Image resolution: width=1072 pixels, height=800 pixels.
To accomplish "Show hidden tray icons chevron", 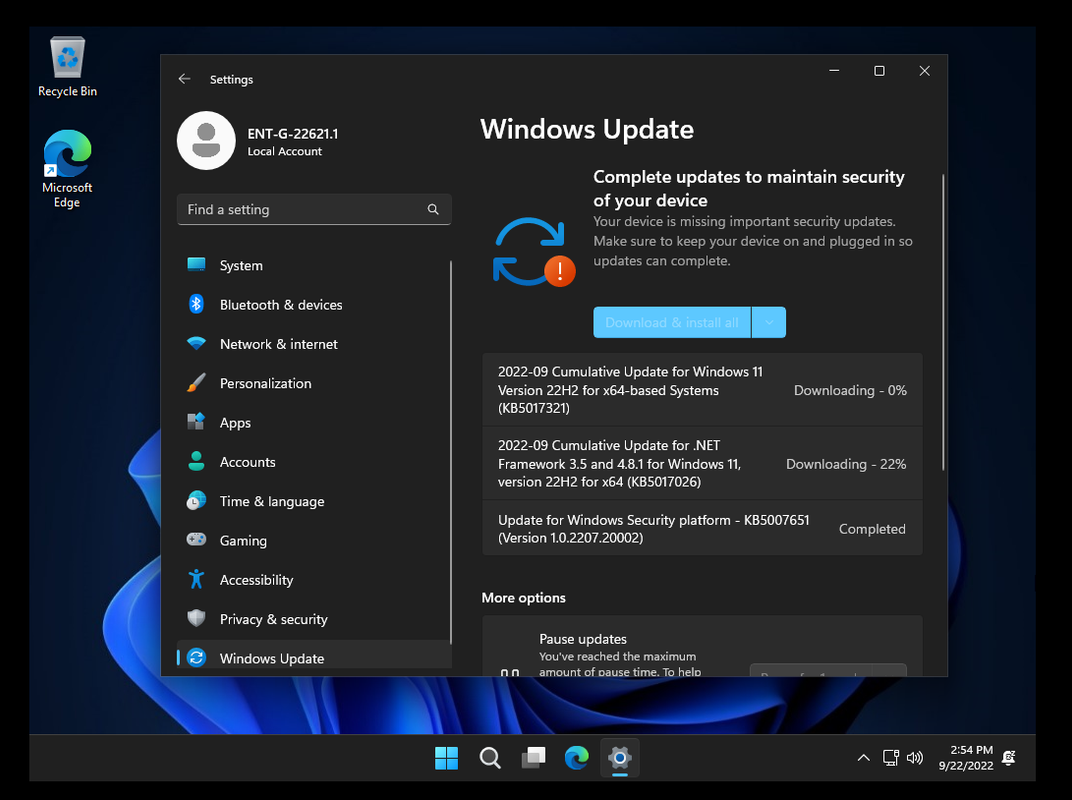I will [863, 758].
